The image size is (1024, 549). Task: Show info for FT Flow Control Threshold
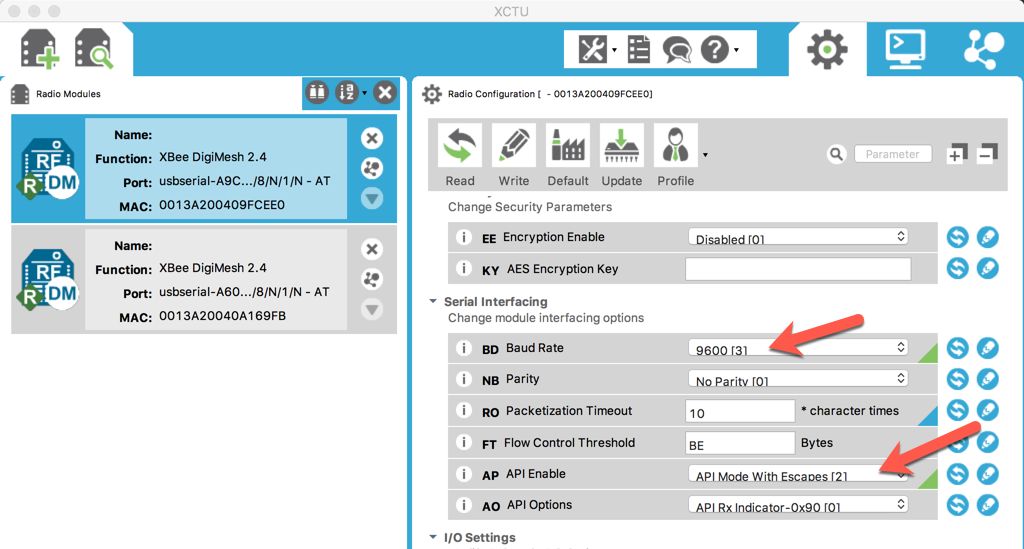[x=464, y=443]
